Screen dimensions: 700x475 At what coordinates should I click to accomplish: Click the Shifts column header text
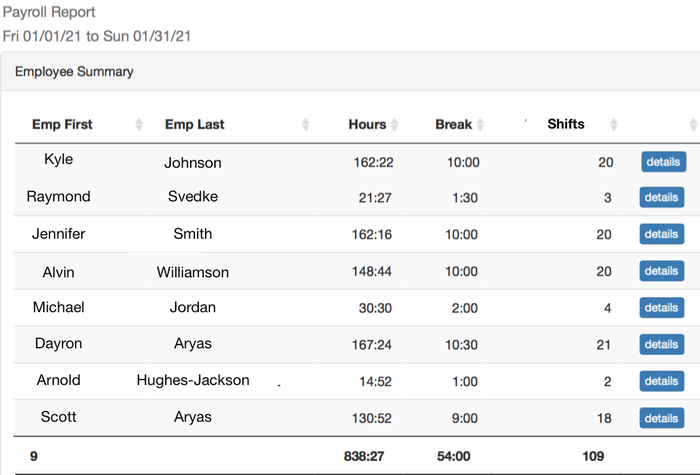coord(566,124)
